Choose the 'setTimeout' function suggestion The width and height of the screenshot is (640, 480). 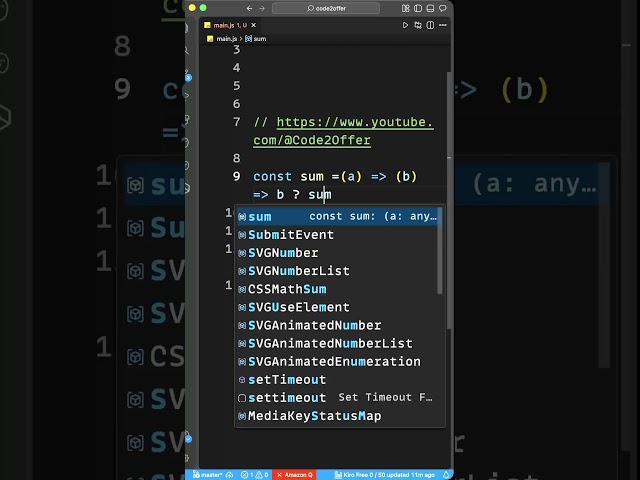[338, 380]
